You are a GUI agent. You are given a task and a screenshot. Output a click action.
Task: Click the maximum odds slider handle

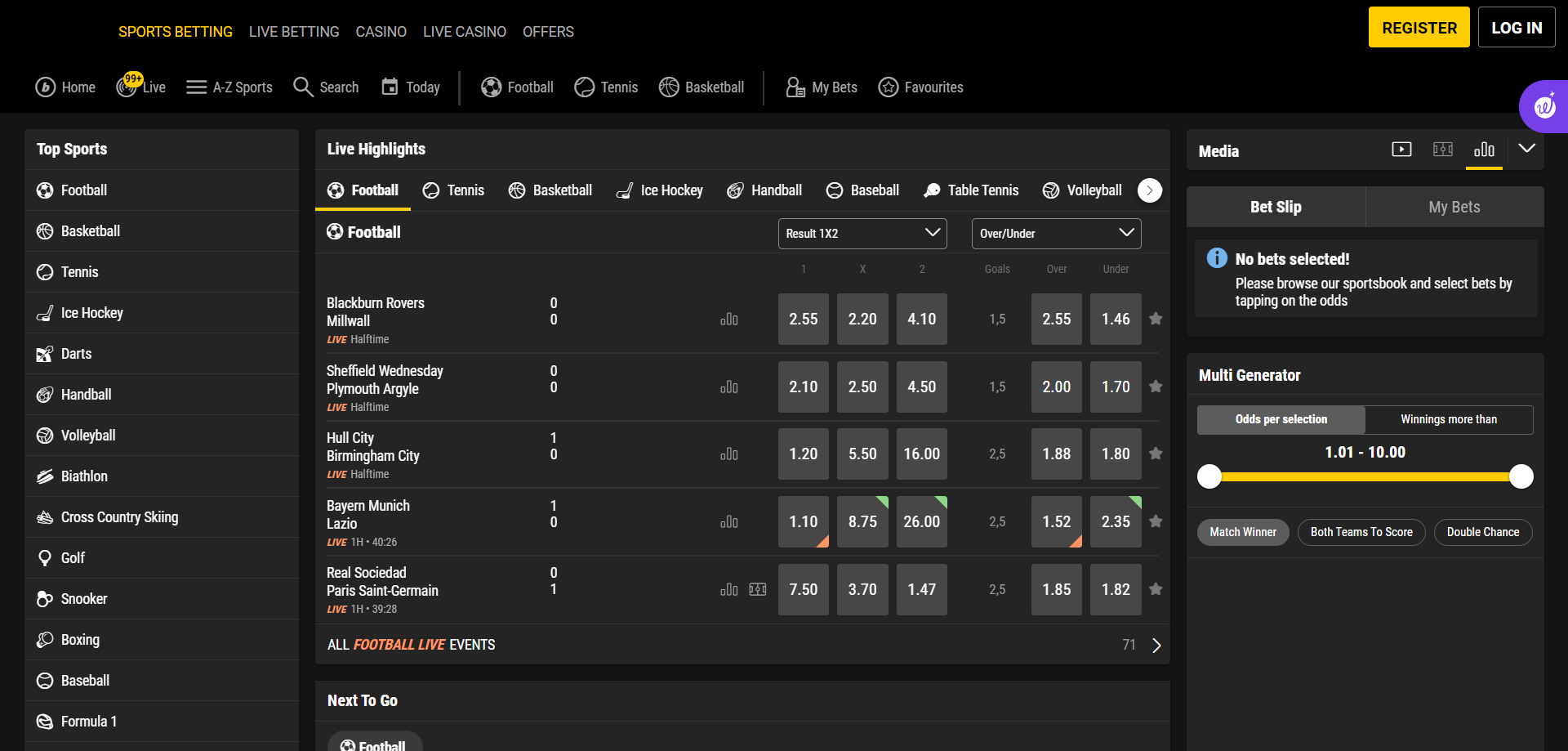coord(1521,476)
